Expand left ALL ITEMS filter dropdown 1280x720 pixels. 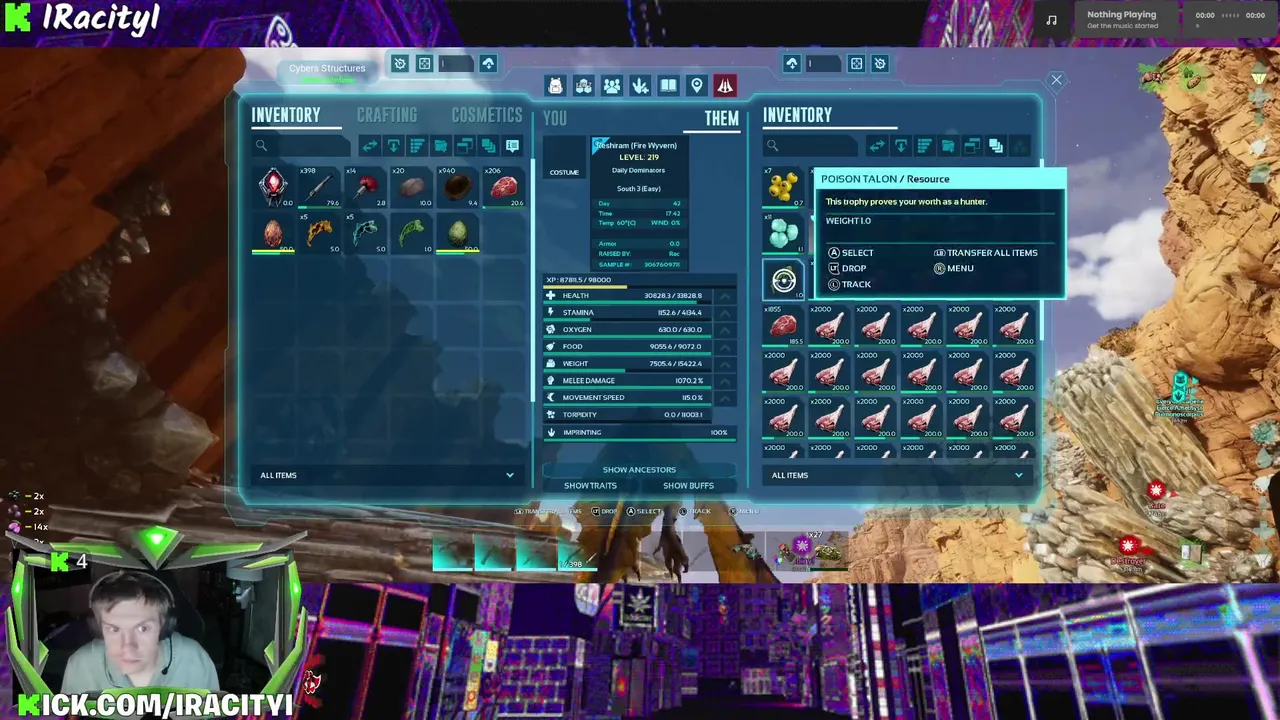click(387, 475)
